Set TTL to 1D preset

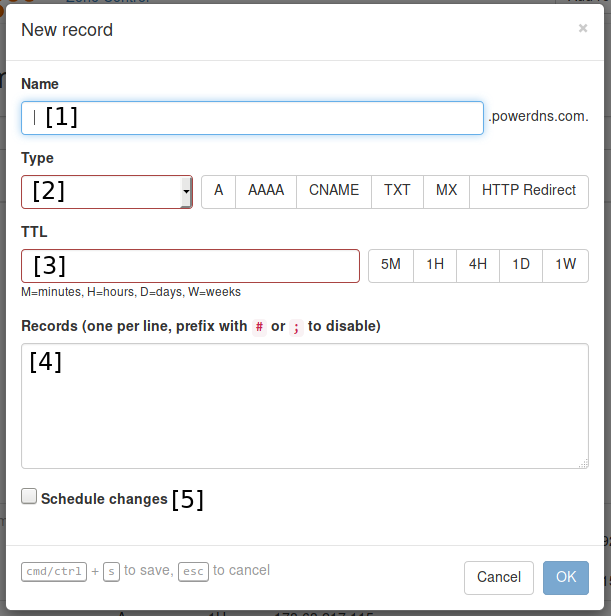point(521,265)
